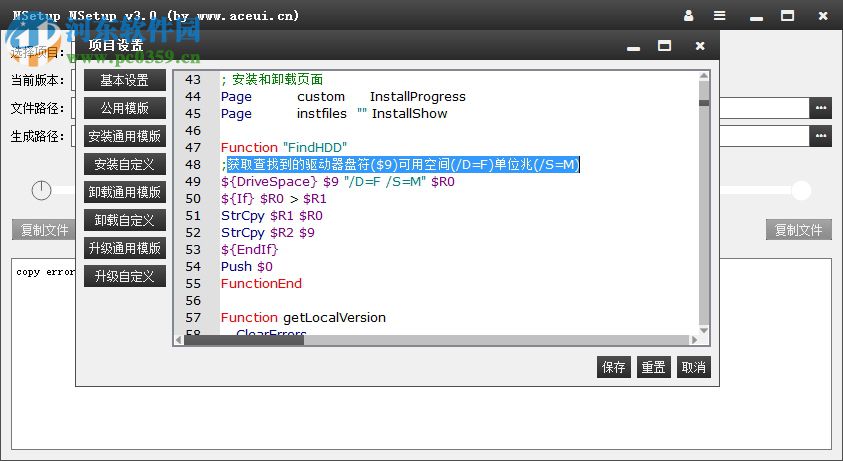This screenshot has height=461, width=843.
Task: Close the 项目设置 dialog
Action: click(699, 46)
